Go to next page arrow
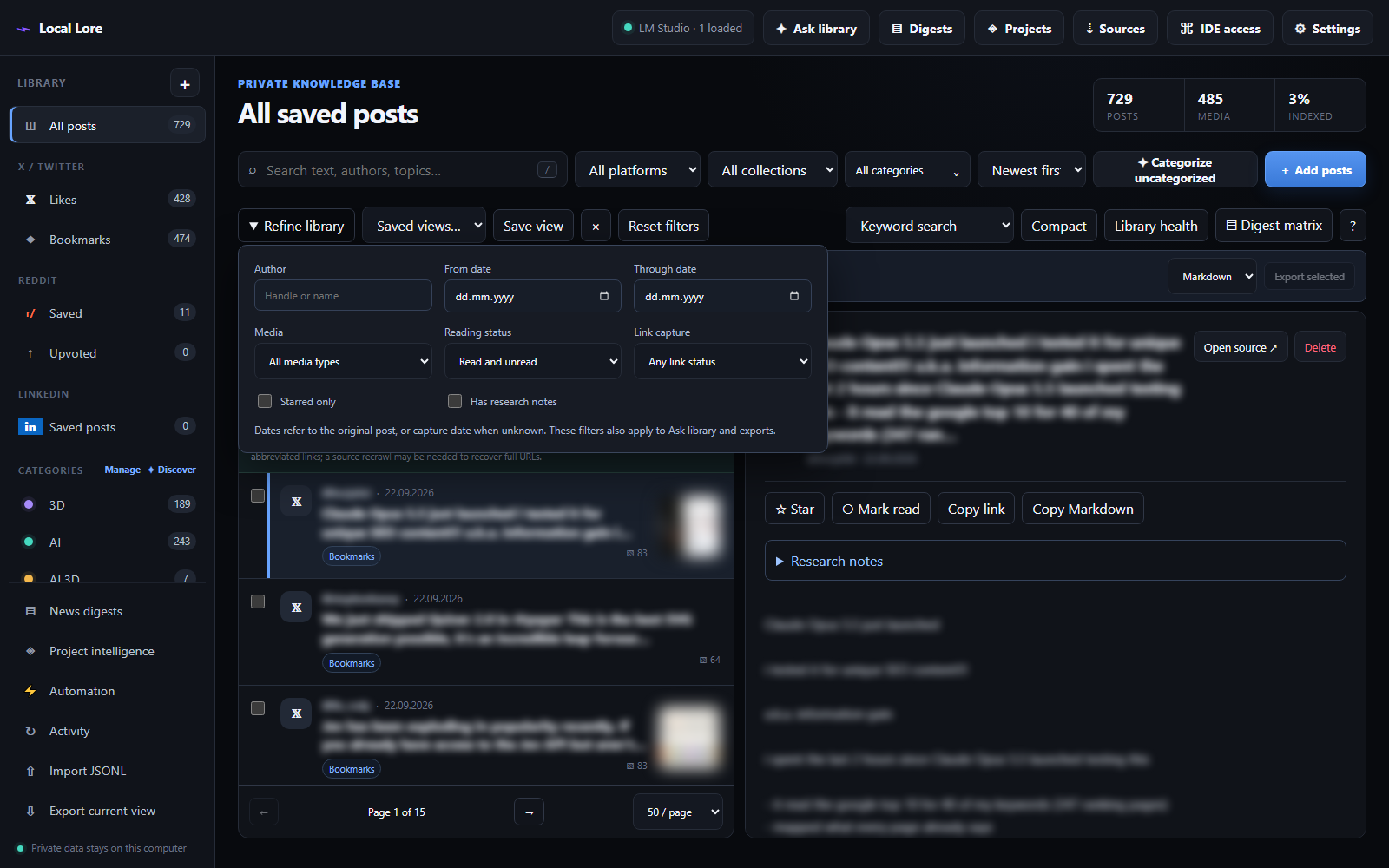1389x868 pixels. click(530, 812)
